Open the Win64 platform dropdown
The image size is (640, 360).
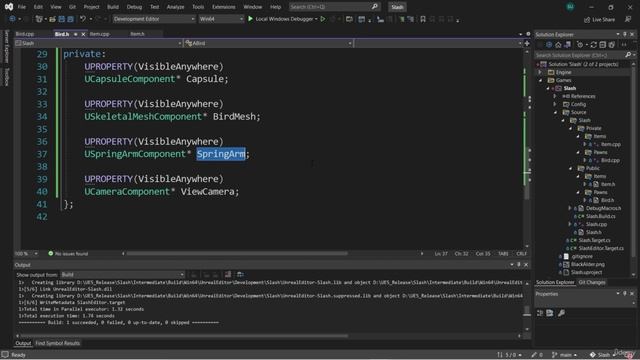point(221,19)
